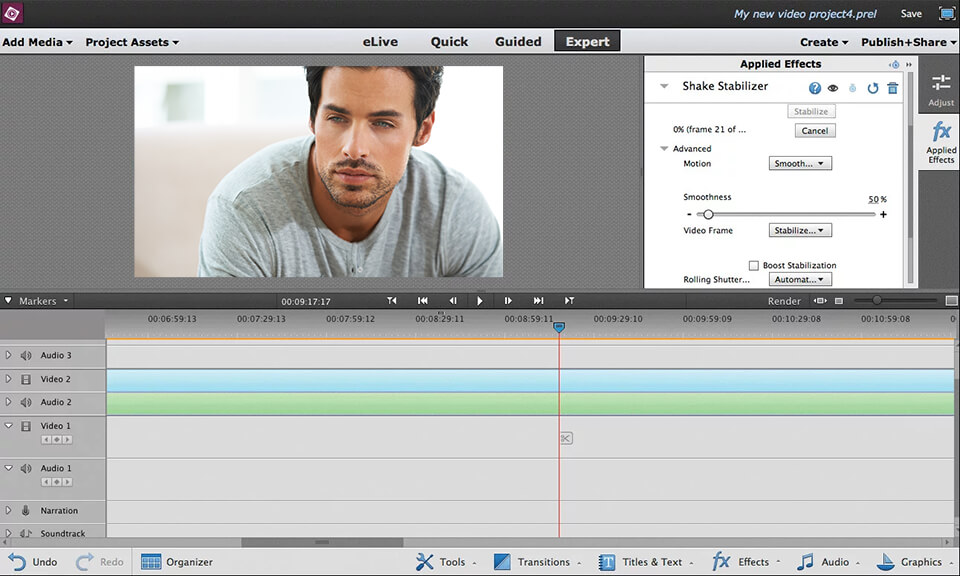The width and height of the screenshot is (960, 576).
Task: Click the Smoothness slider handle
Action: [709, 214]
